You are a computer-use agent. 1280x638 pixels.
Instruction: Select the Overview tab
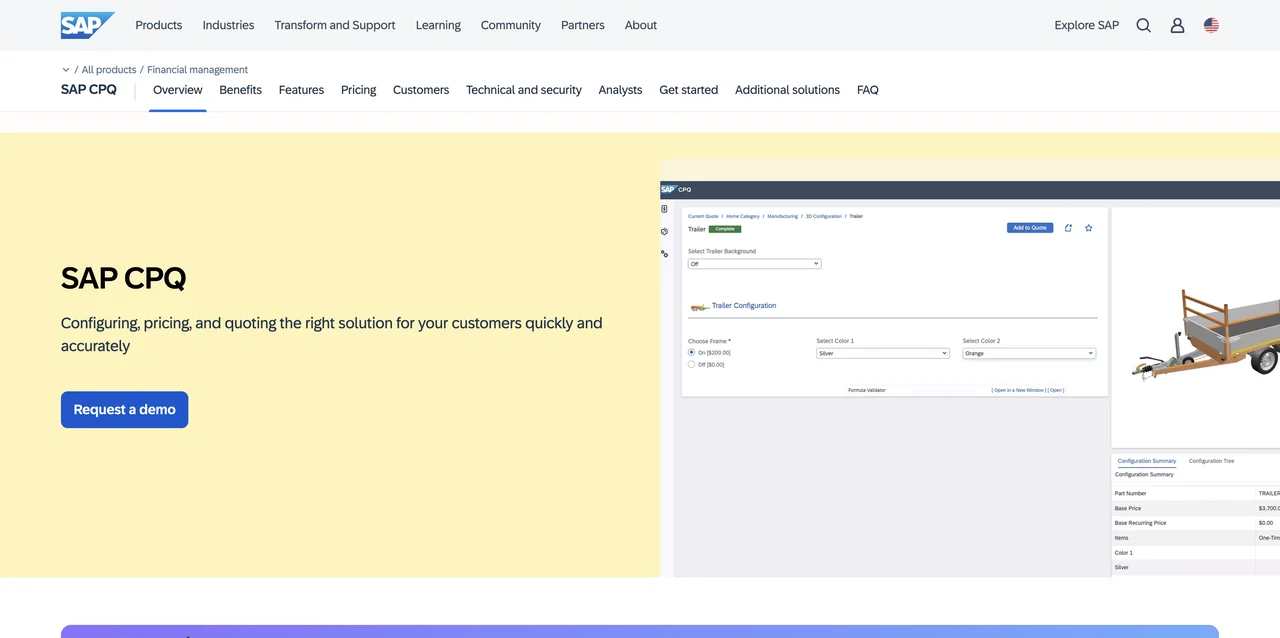click(178, 90)
